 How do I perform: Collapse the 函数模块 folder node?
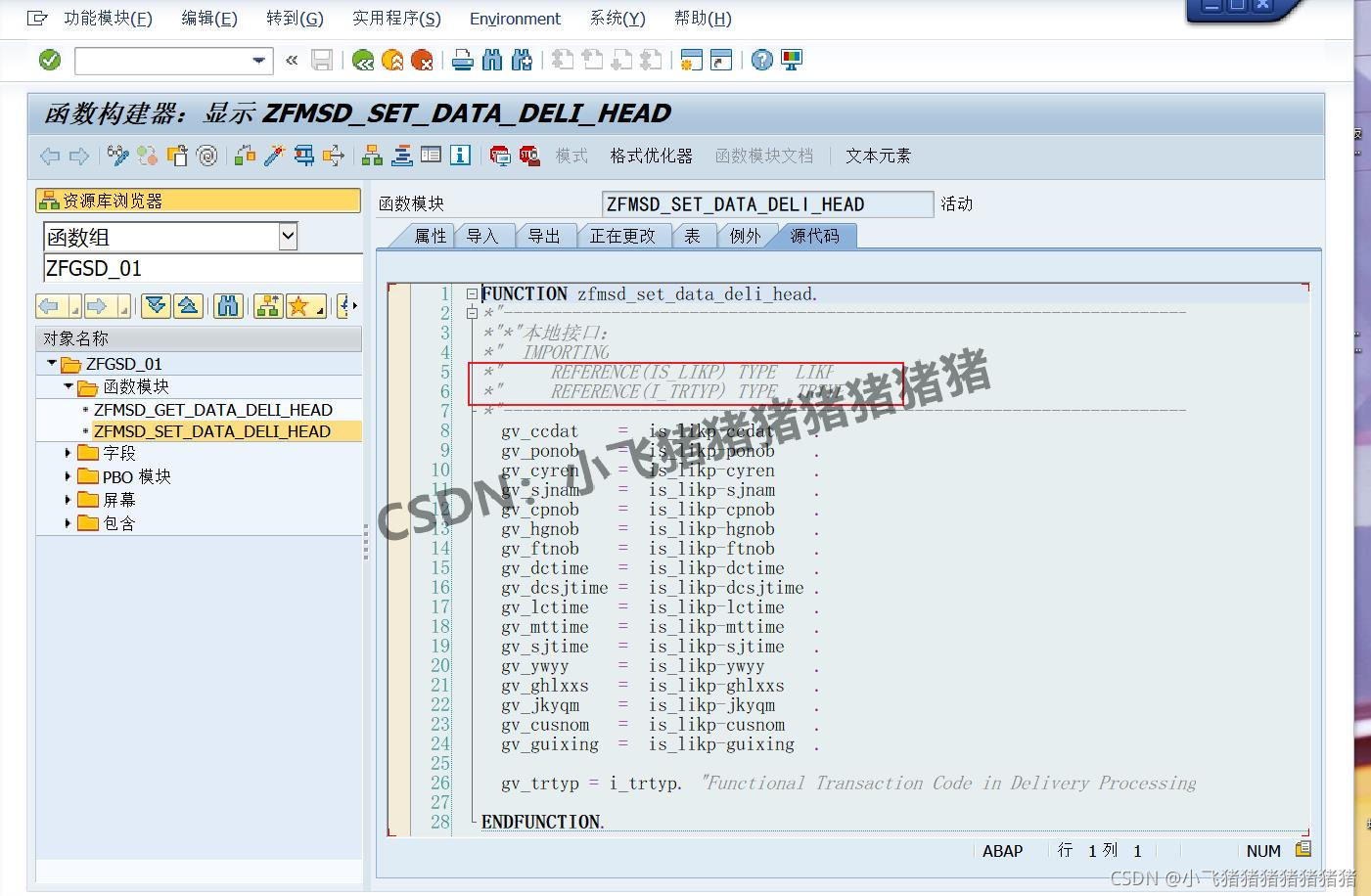(69, 386)
